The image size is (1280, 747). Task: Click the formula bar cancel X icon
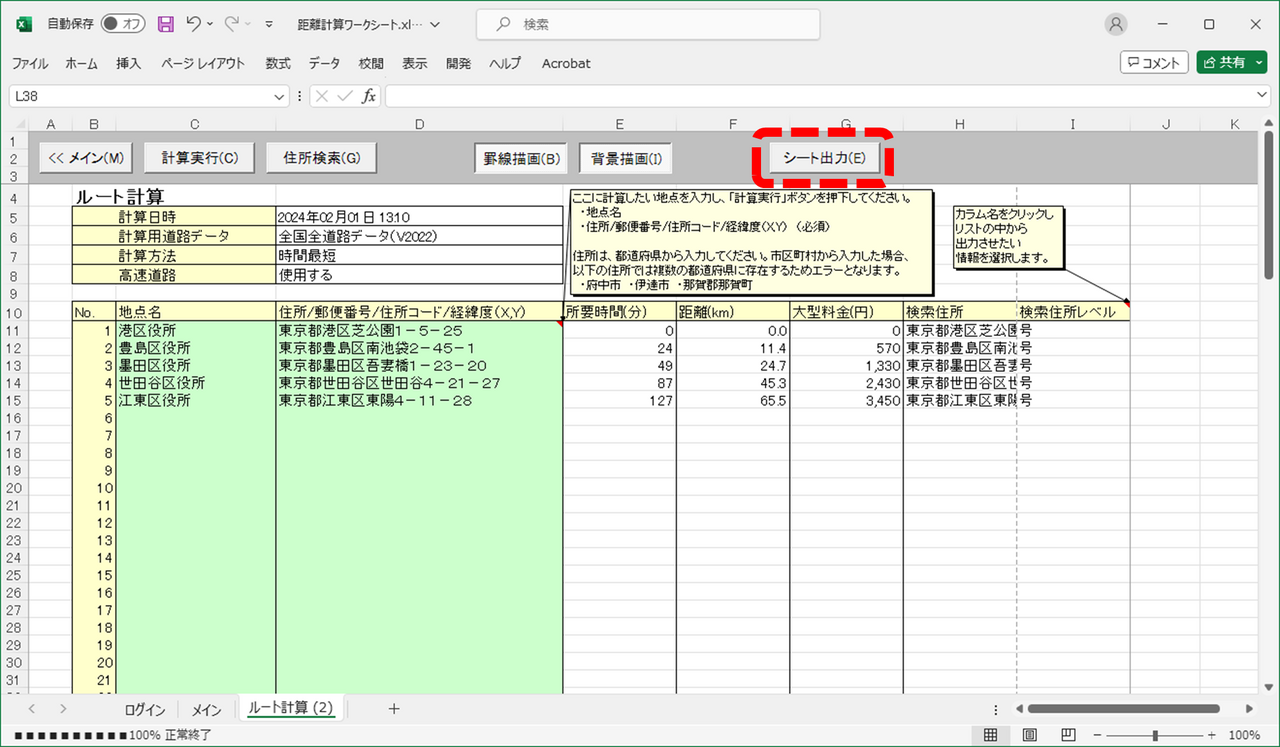click(x=322, y=96)
